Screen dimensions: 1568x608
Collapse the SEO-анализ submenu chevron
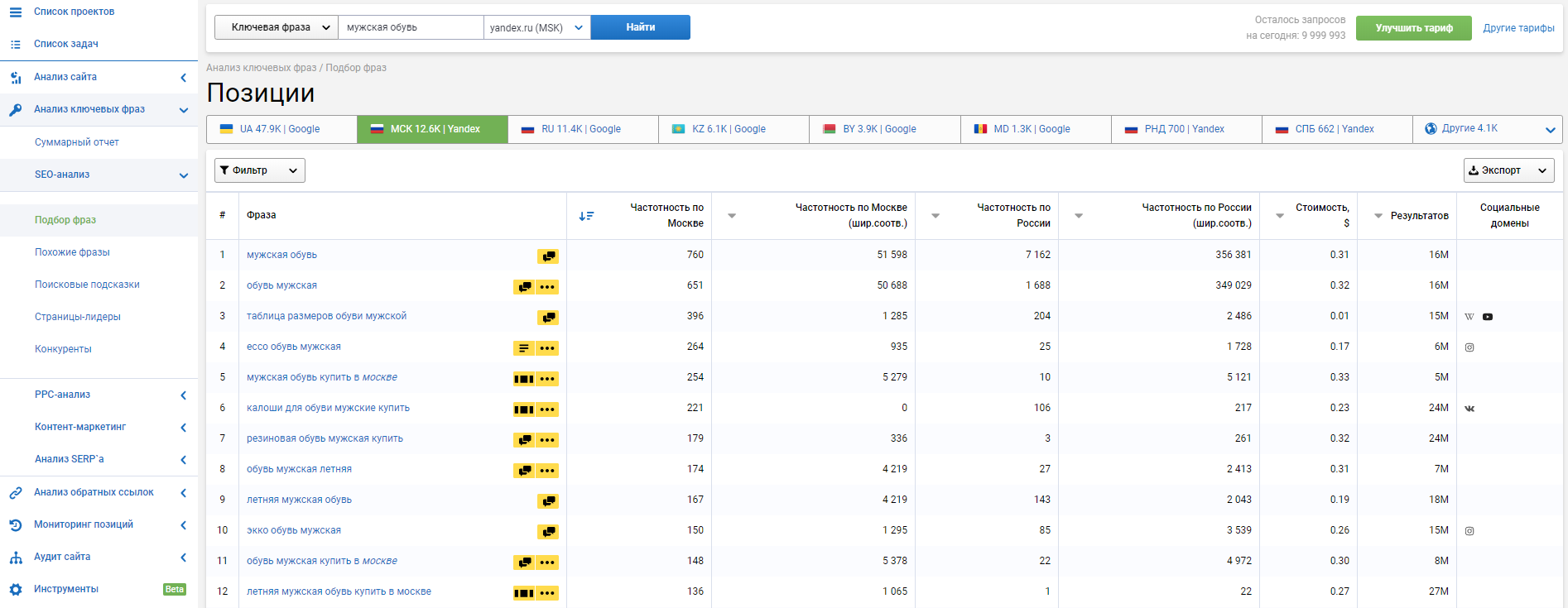pos(184,175)
